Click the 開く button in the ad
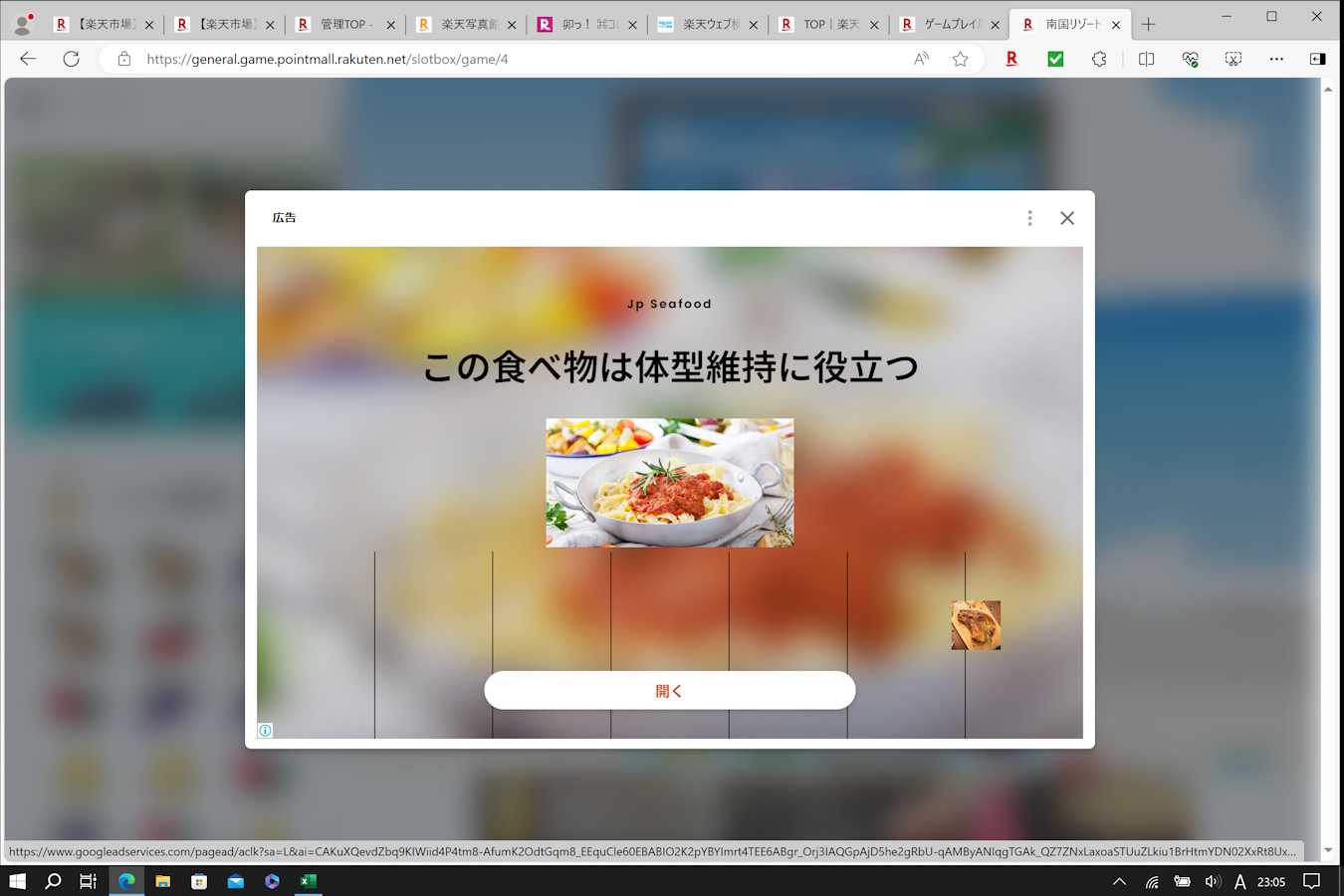This screenshot has width=1344, height=896. point(670,690)
